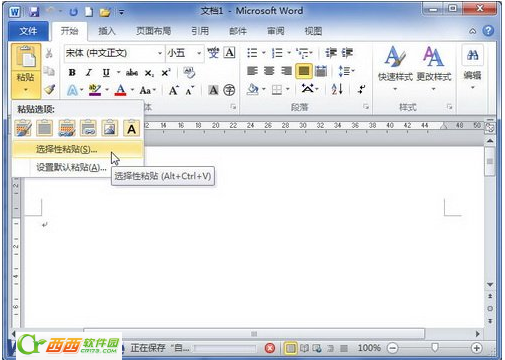
Task: Click the Copy icon below scissors
Action: click(x=49, y=71)
